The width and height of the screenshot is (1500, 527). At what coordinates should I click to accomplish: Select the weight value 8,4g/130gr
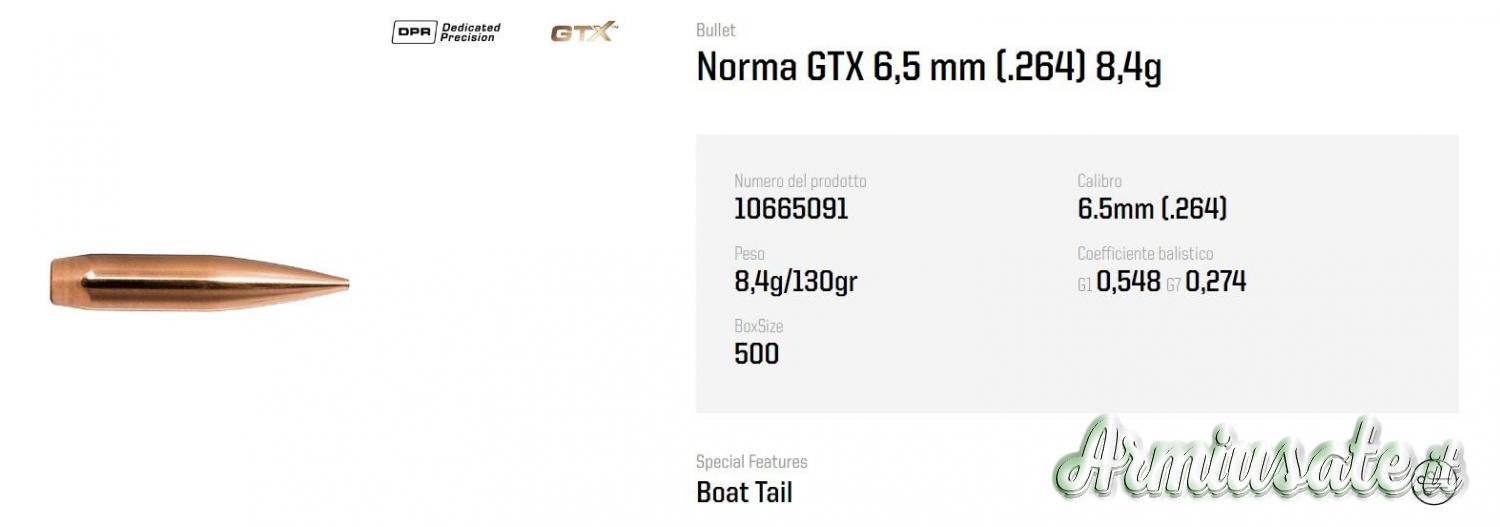[795, 282]
